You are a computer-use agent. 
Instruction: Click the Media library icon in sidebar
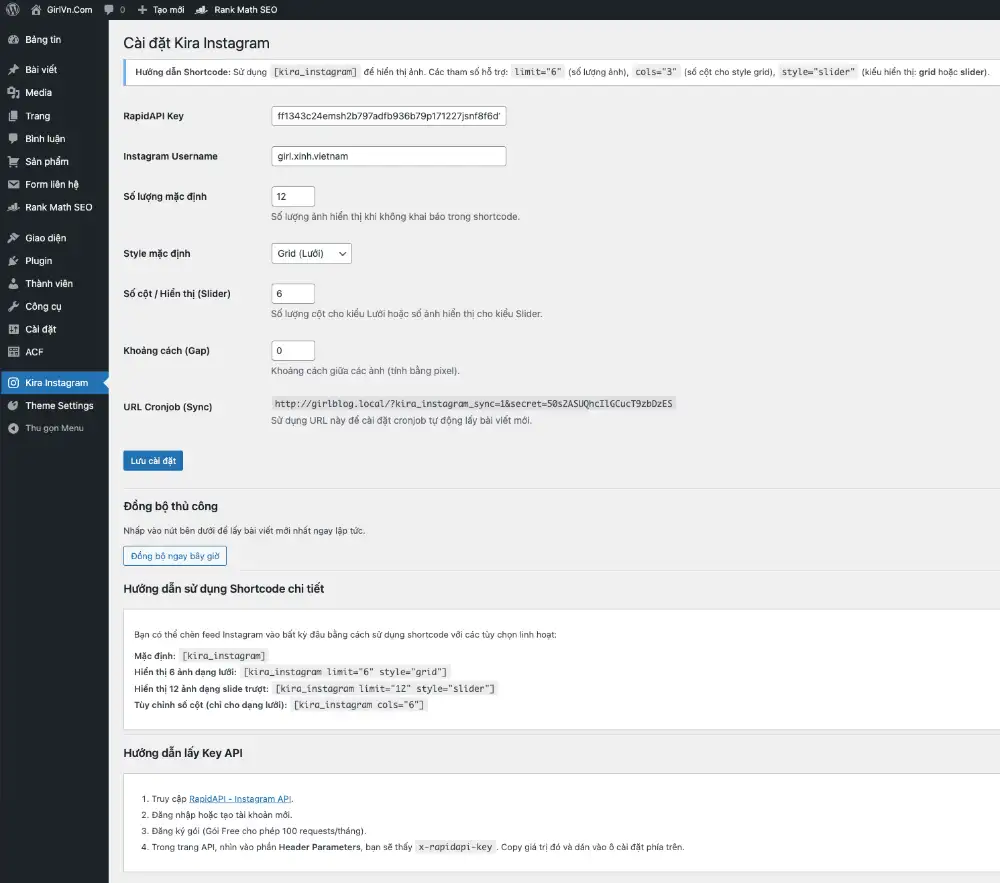(13, 93)
